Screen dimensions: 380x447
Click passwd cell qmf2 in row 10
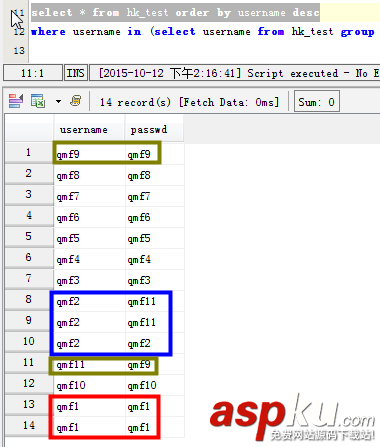(155, 343)
